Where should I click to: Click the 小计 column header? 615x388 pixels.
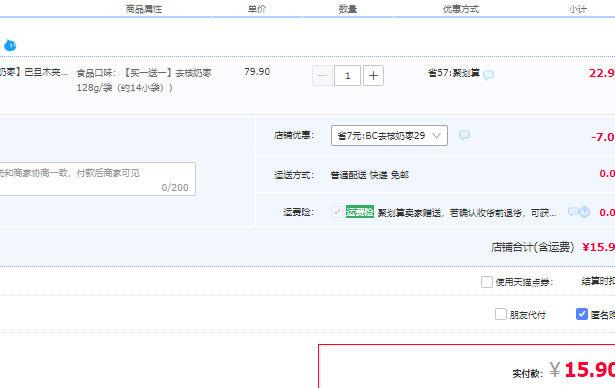coord(578,9)
